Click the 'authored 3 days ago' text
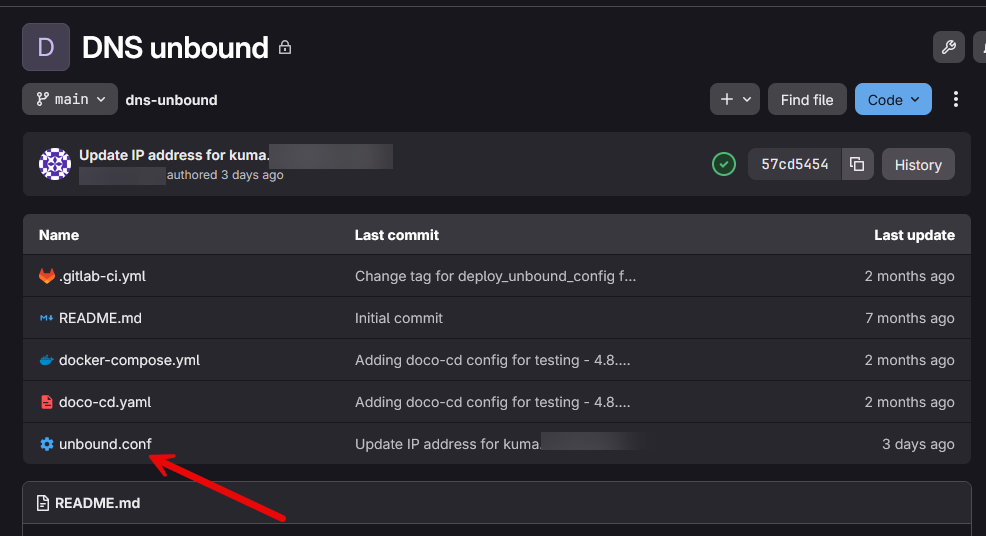Screen dimensions: 986x536 225,175
